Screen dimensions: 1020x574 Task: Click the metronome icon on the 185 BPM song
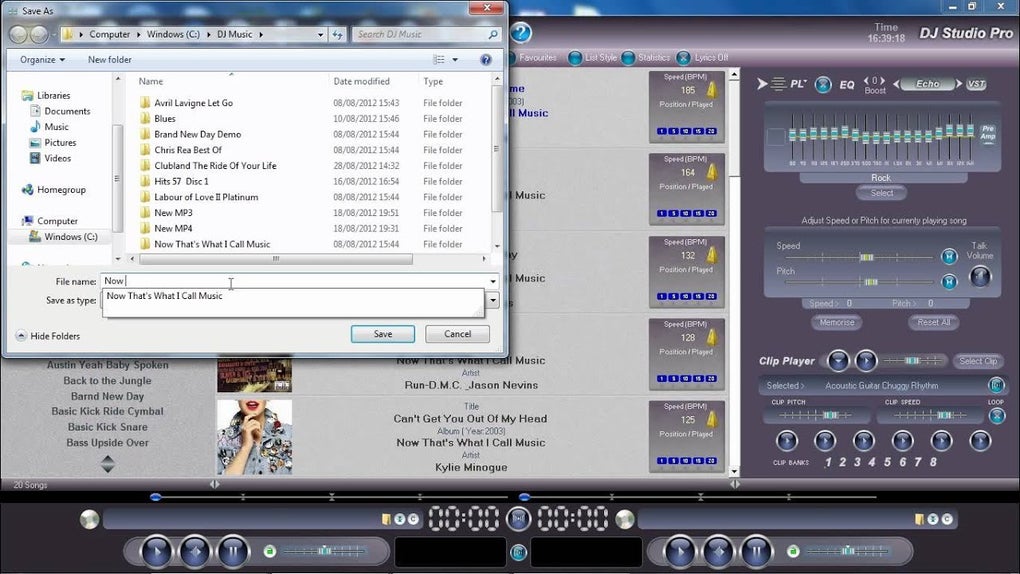(712, 90)
